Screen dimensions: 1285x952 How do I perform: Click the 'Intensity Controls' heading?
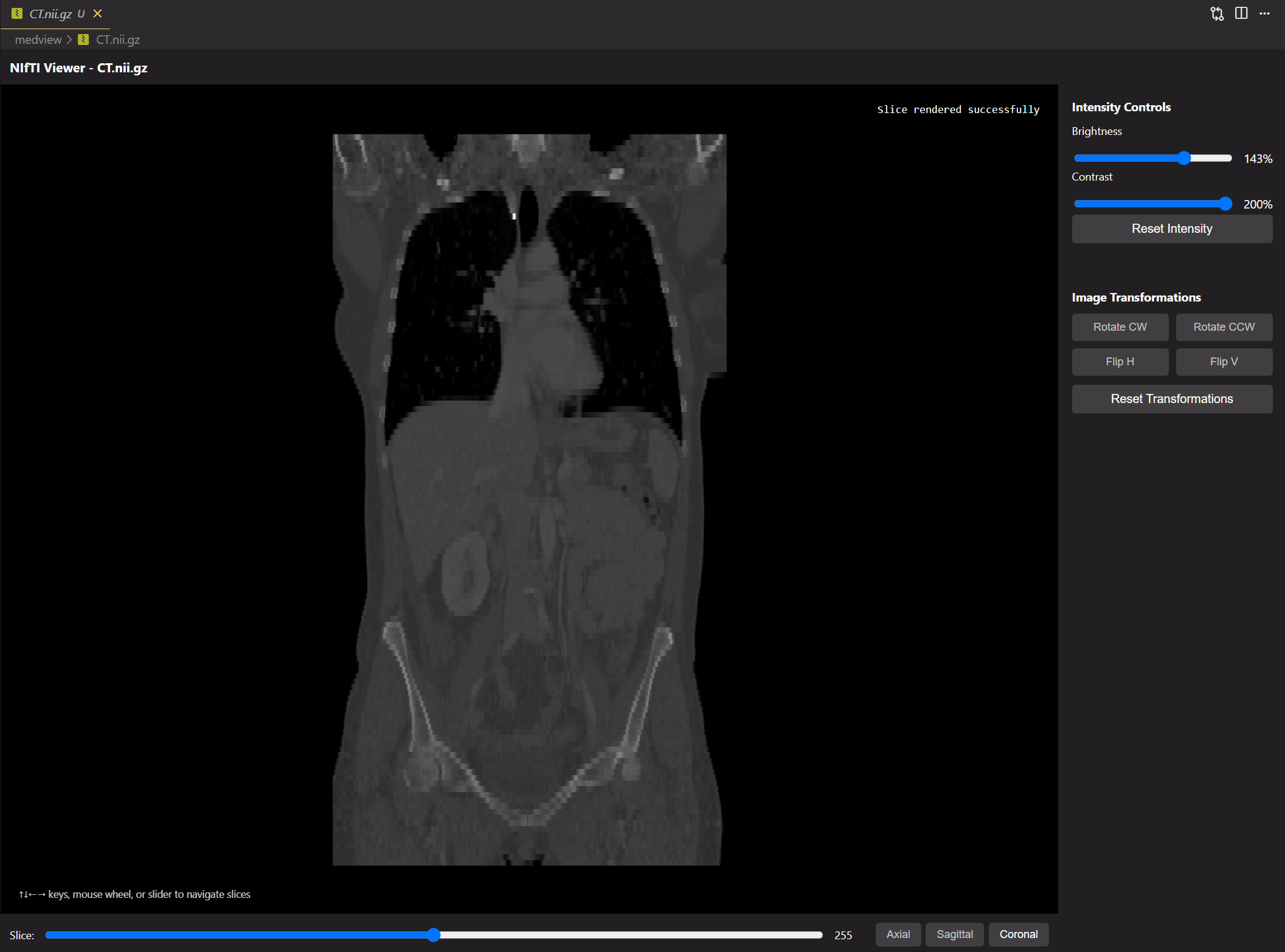(1121, 107)
